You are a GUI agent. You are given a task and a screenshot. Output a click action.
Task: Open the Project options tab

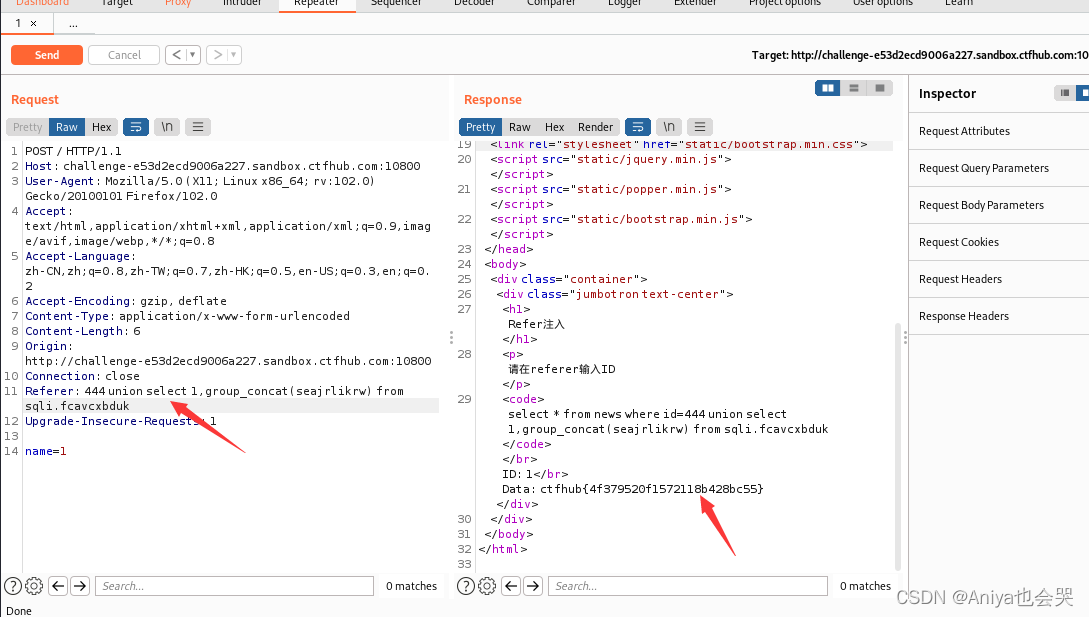pos(784,3)
